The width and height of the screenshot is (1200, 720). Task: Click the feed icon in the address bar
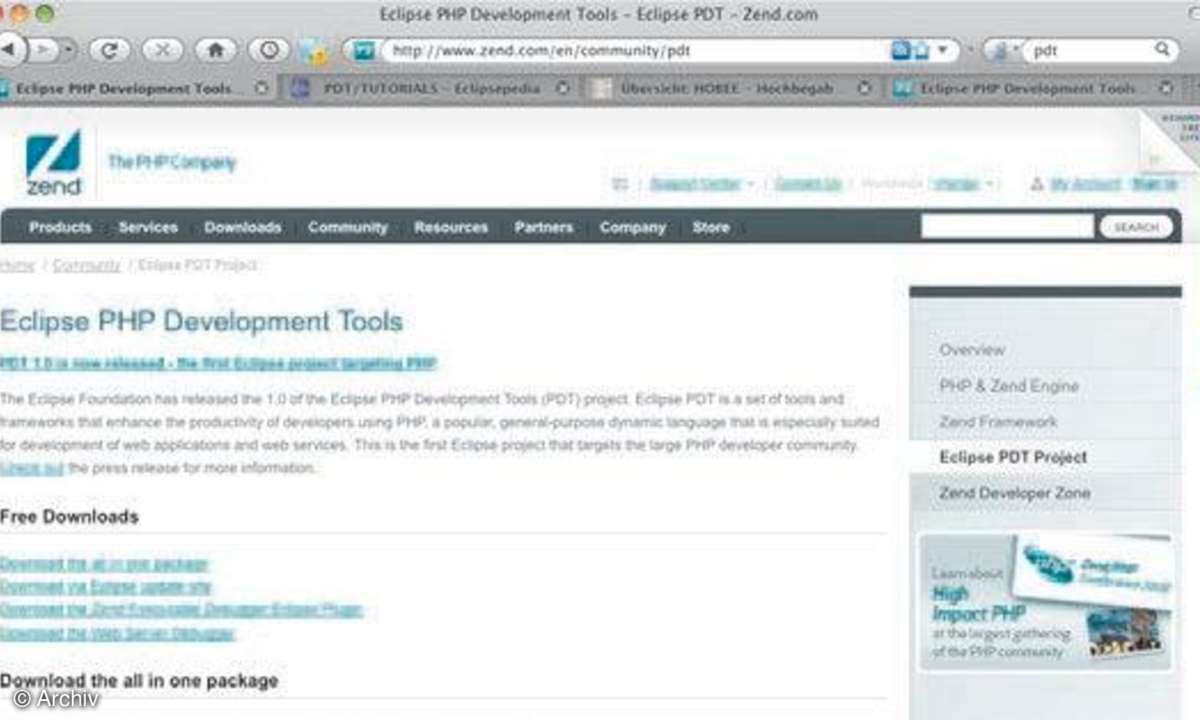900,49
